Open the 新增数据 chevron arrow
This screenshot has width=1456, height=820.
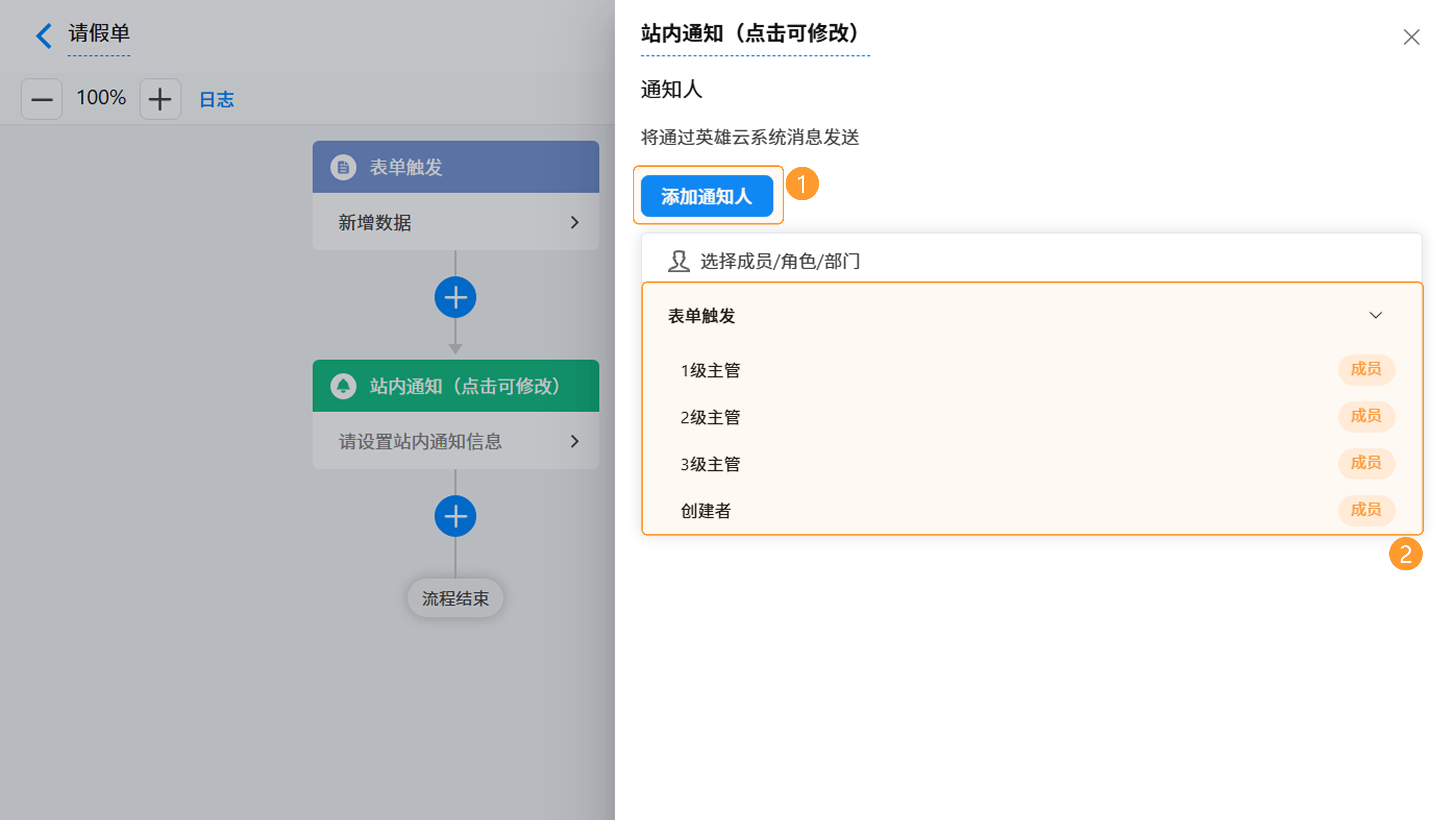575,222
